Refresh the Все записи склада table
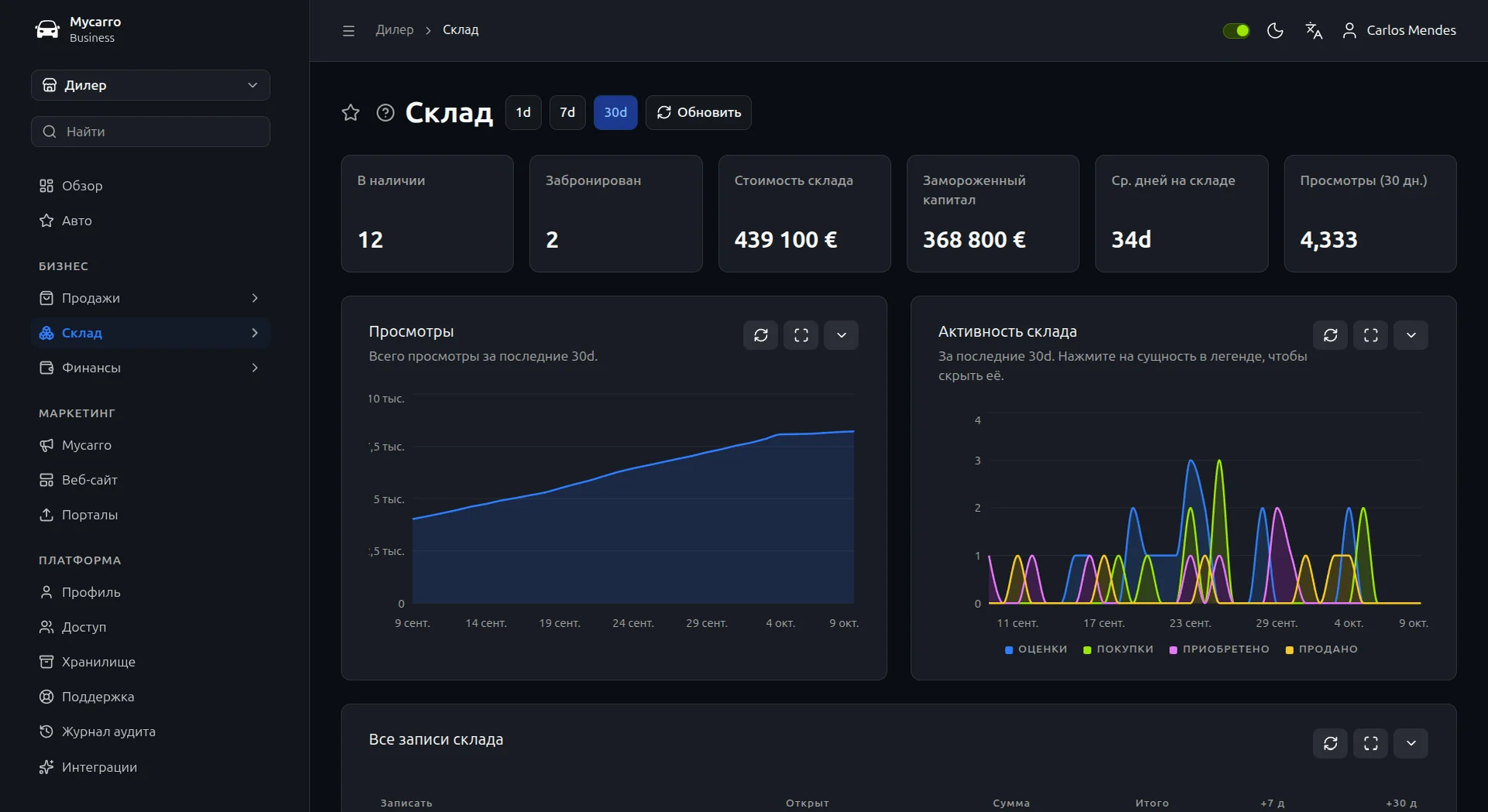 pyautogui.click(x=1330, y=743)
